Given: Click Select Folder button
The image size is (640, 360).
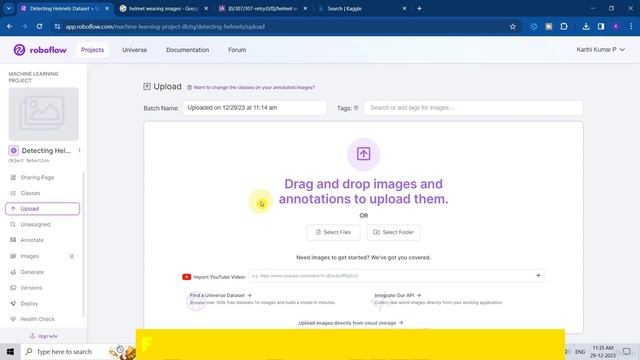Looking at the screenshot, I should coord(393,232).
